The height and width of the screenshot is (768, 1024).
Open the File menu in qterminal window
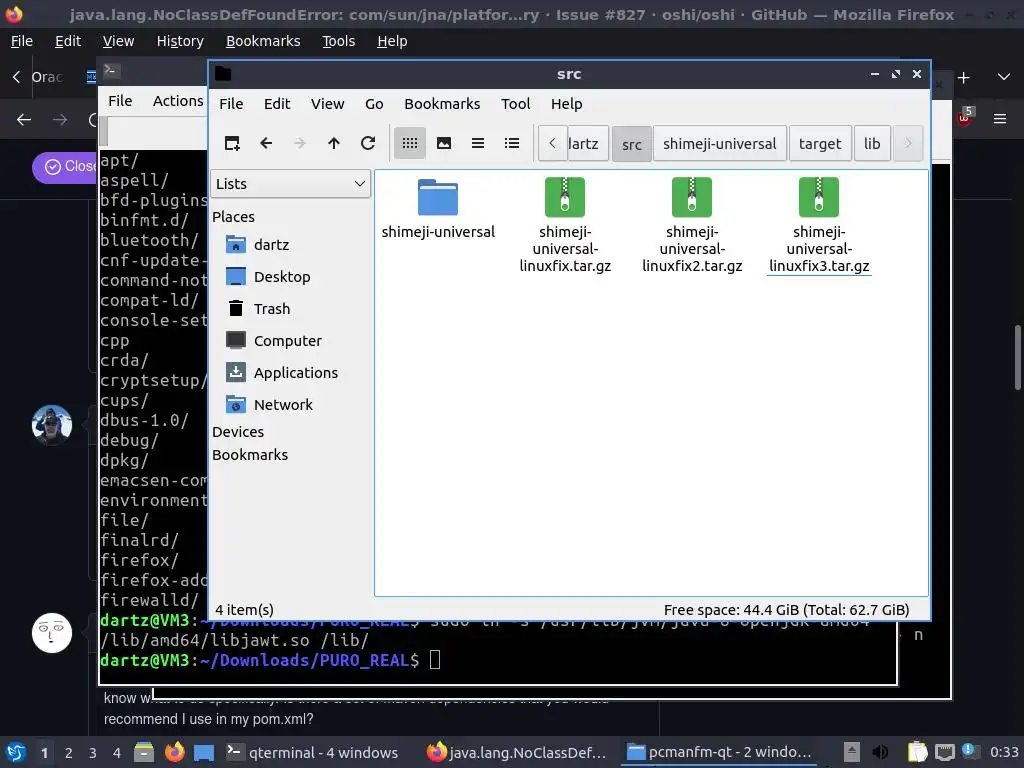coord(120,101)
